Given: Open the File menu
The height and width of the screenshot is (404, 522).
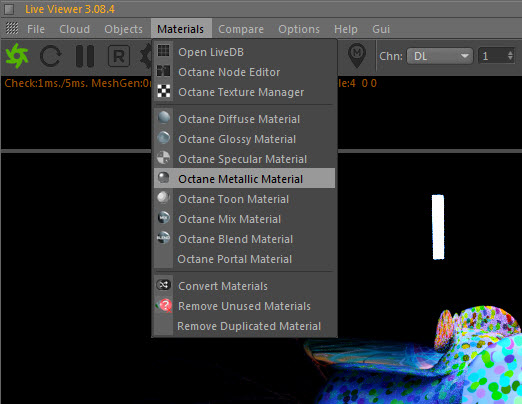Looking at the screenshot, I should tap(36, 29).
